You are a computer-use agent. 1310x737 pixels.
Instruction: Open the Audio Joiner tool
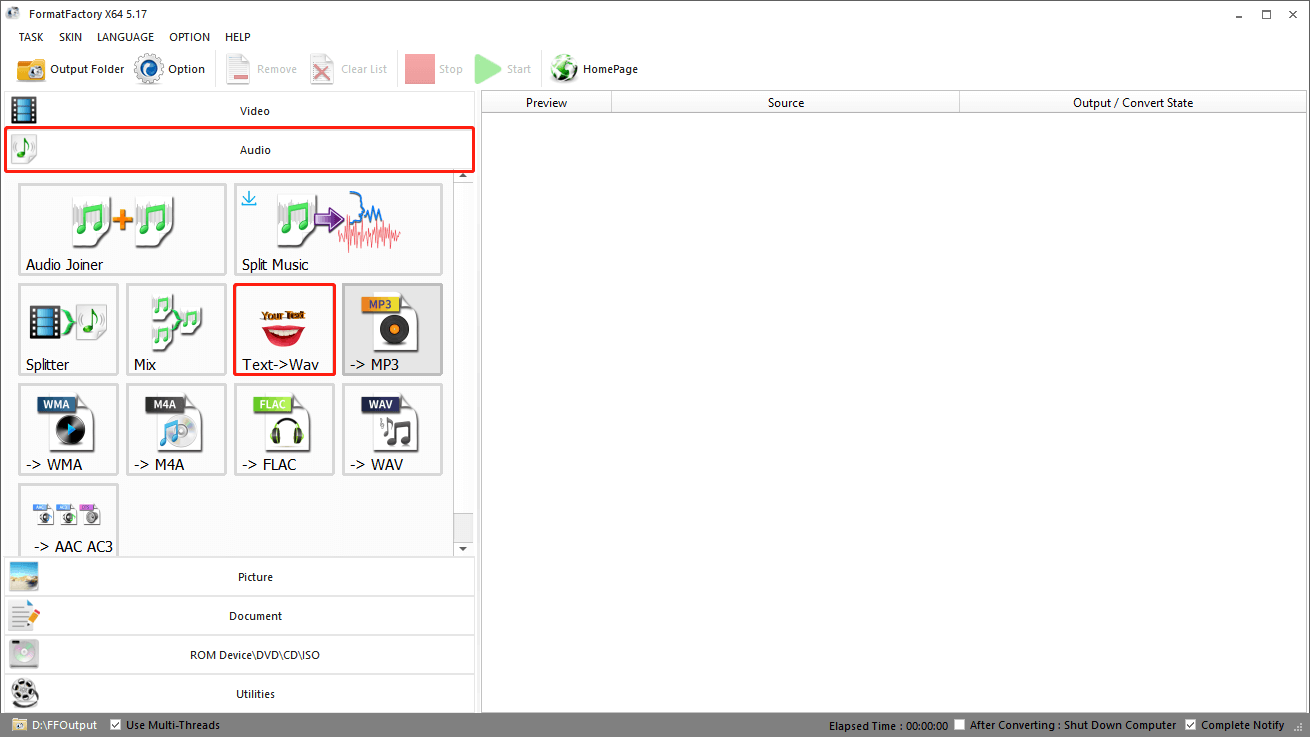[x=122, y=229]
